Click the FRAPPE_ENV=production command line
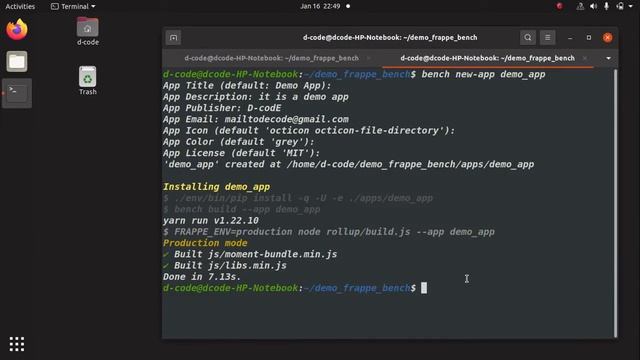This screenshot has width=640, height=360. 329,232
